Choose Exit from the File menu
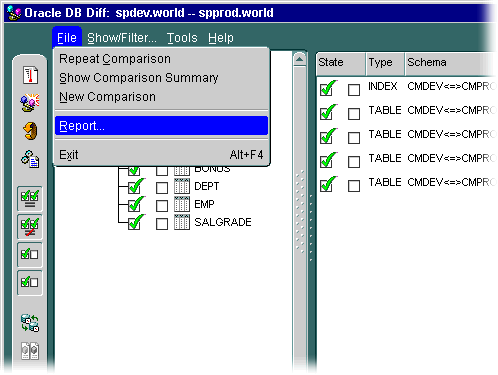 coord(161,154)
